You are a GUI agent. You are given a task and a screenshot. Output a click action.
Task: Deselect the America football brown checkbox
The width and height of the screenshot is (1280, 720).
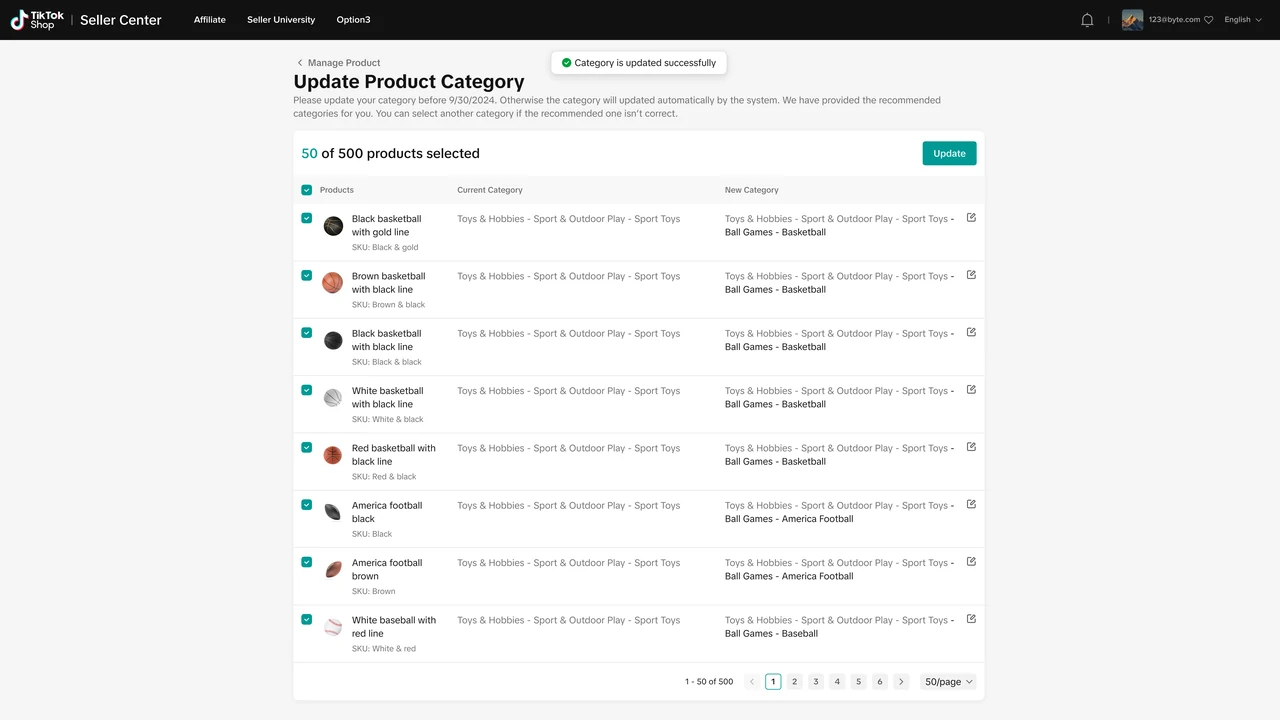click(x=307, y=562)
